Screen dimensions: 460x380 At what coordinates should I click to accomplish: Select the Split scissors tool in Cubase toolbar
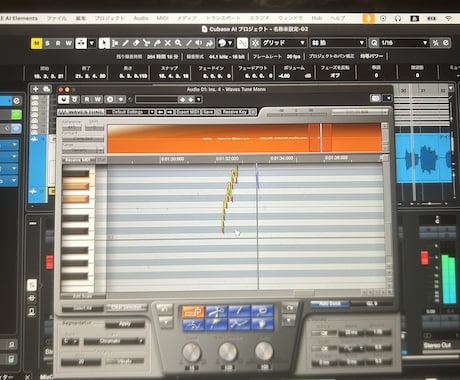(x=146, y=43)
